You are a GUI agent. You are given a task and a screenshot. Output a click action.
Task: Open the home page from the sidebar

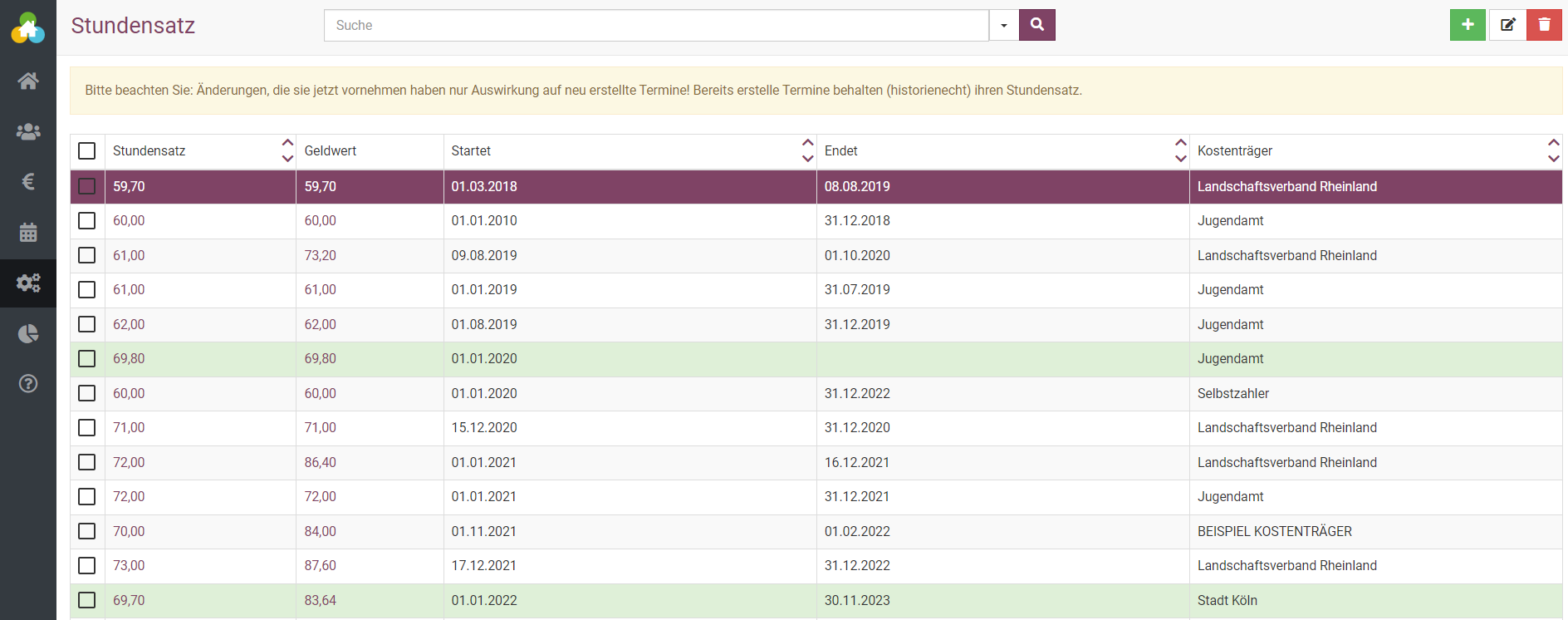coord(28,81)
